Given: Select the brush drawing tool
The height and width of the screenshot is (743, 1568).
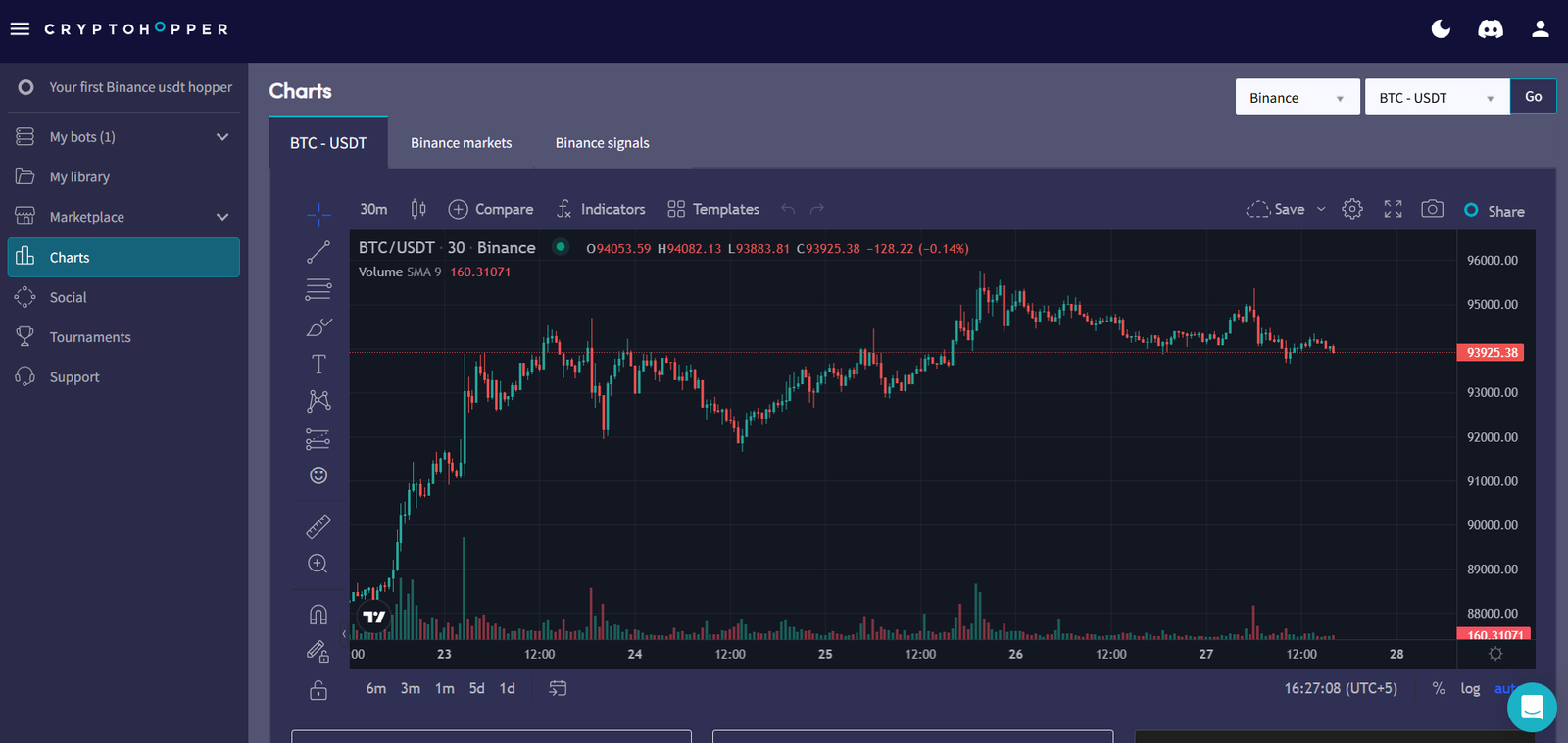Looking at the screenshot, I should tap(318, 326).
